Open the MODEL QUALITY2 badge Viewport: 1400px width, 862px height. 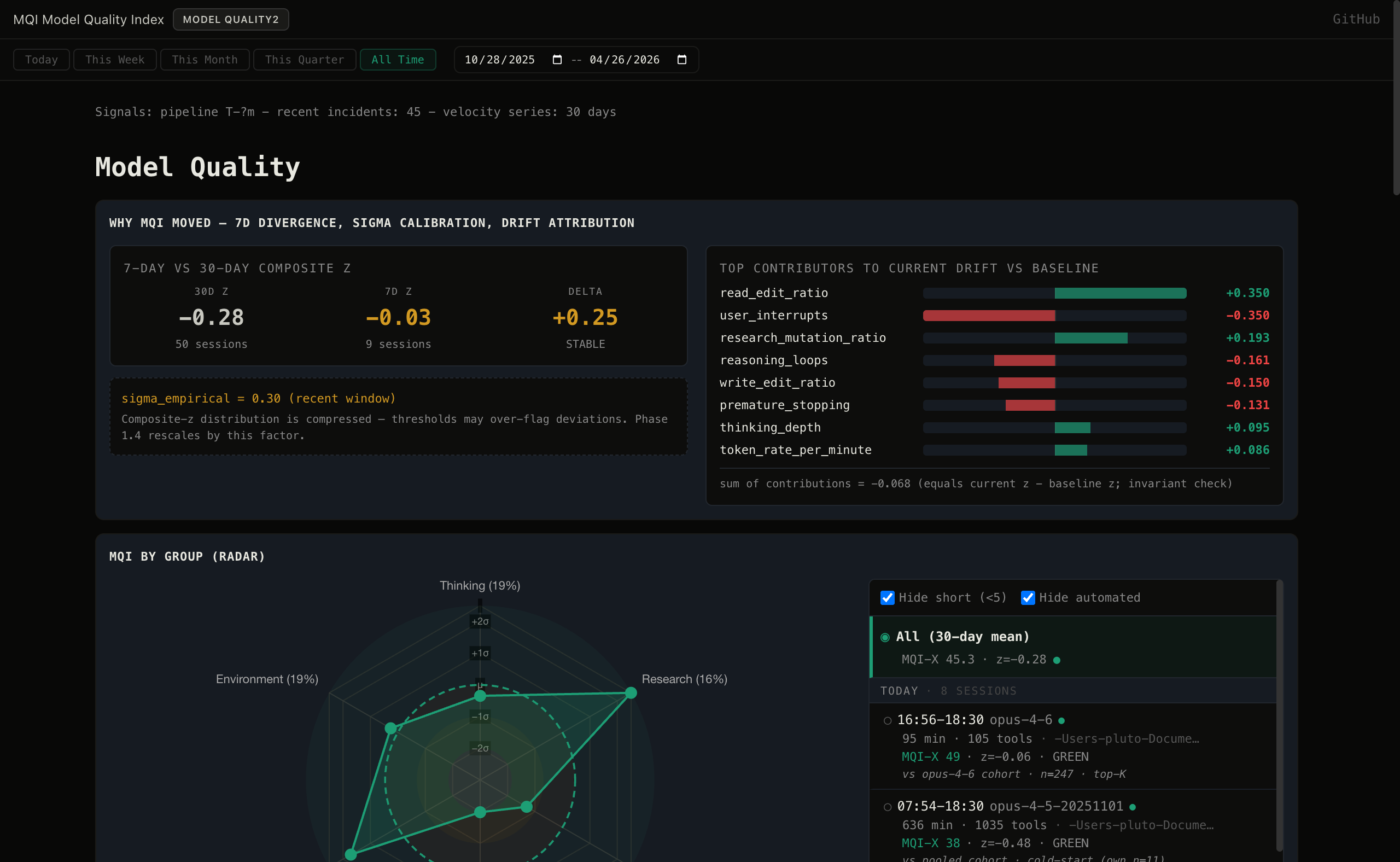[x=231, y=19]
